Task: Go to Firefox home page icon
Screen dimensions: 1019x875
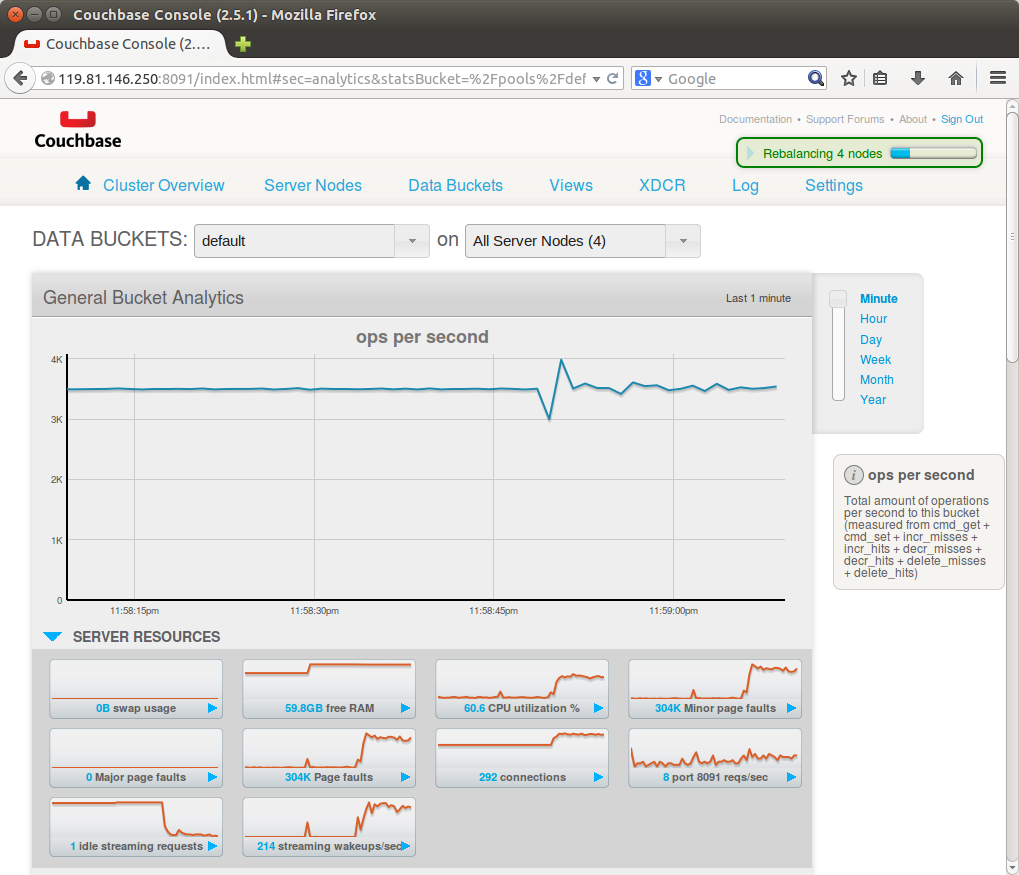Action: click(955, 79)
